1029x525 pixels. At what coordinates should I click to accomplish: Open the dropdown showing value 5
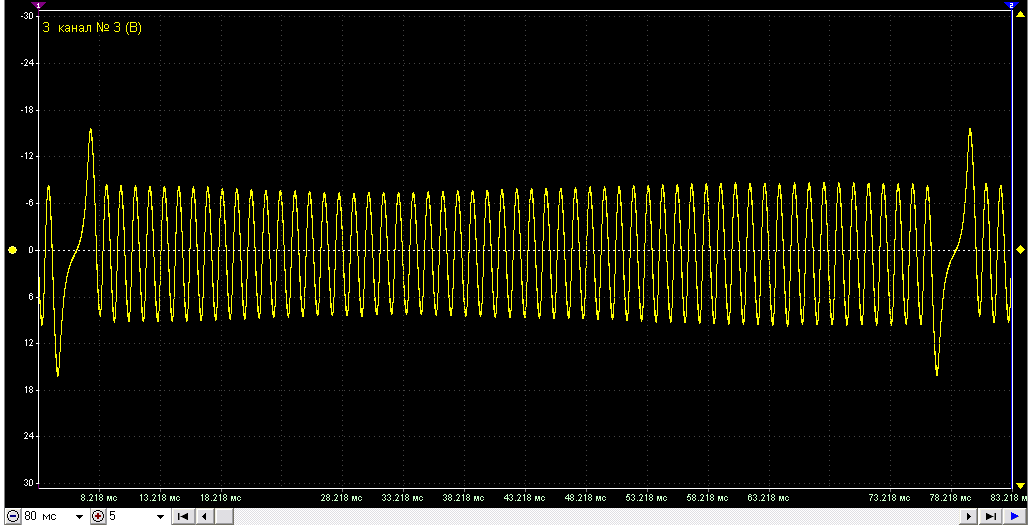[161, 517]
